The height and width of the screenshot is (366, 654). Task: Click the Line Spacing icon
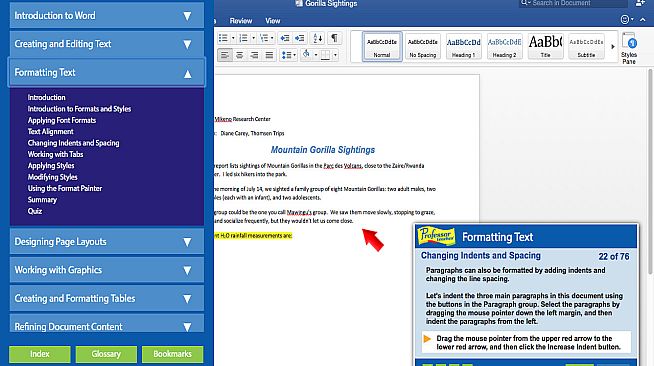(x=288, y=55)
